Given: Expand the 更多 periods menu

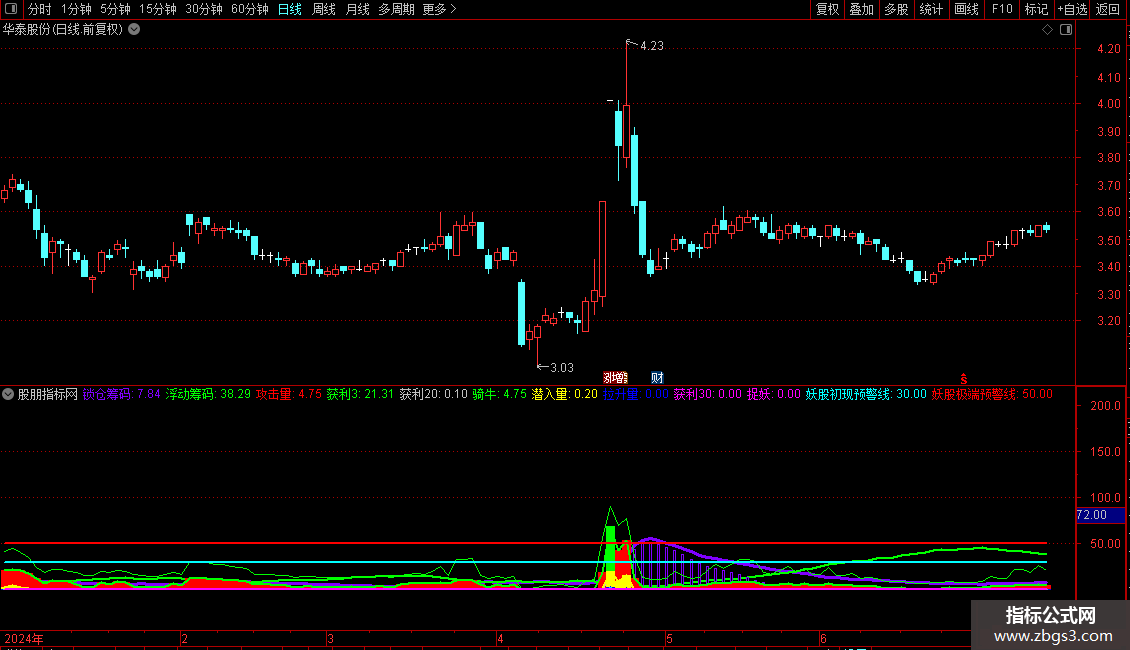Looking at the screenshot, I should tap(440, 9).
